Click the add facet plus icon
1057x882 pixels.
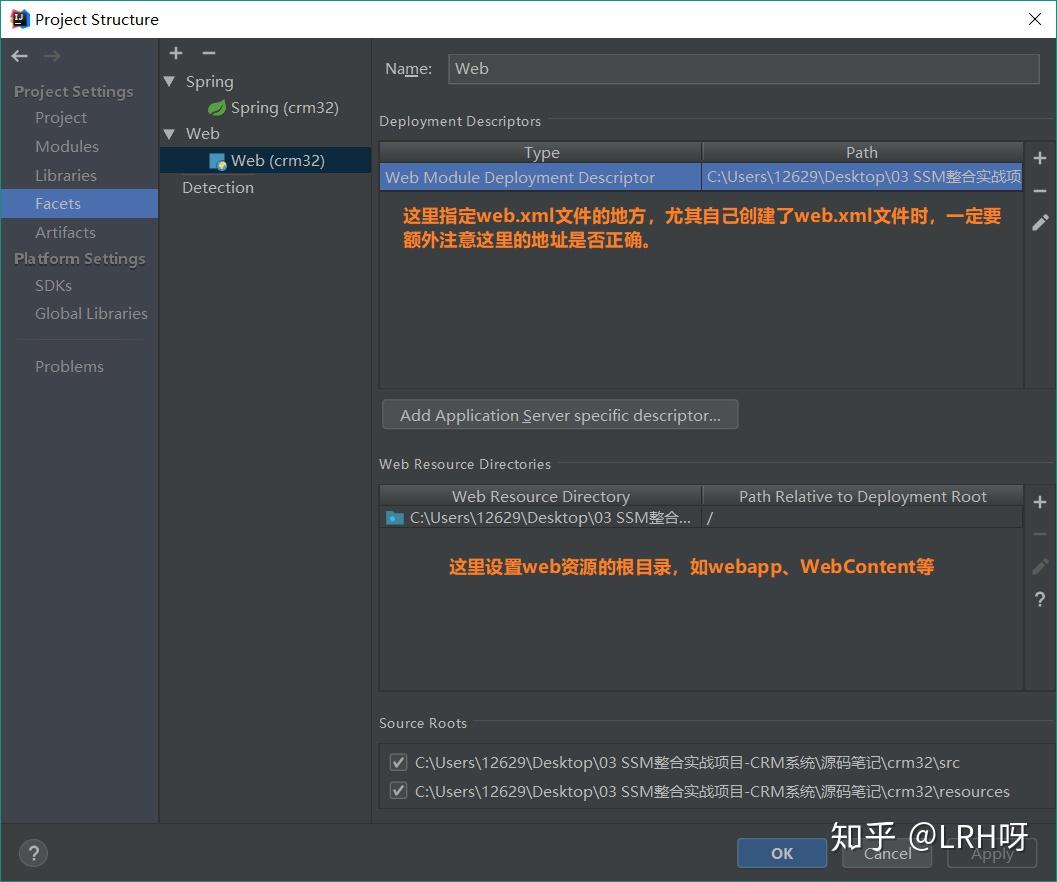coord(176,53)
